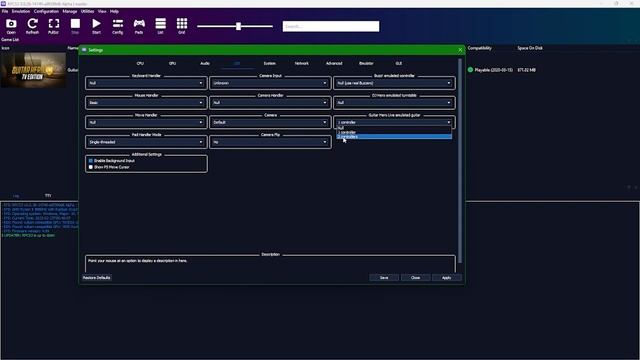The width and height of the screenshot is (640, 360).
Task: Close the Settings dialog with X
Action: point(460,50)
